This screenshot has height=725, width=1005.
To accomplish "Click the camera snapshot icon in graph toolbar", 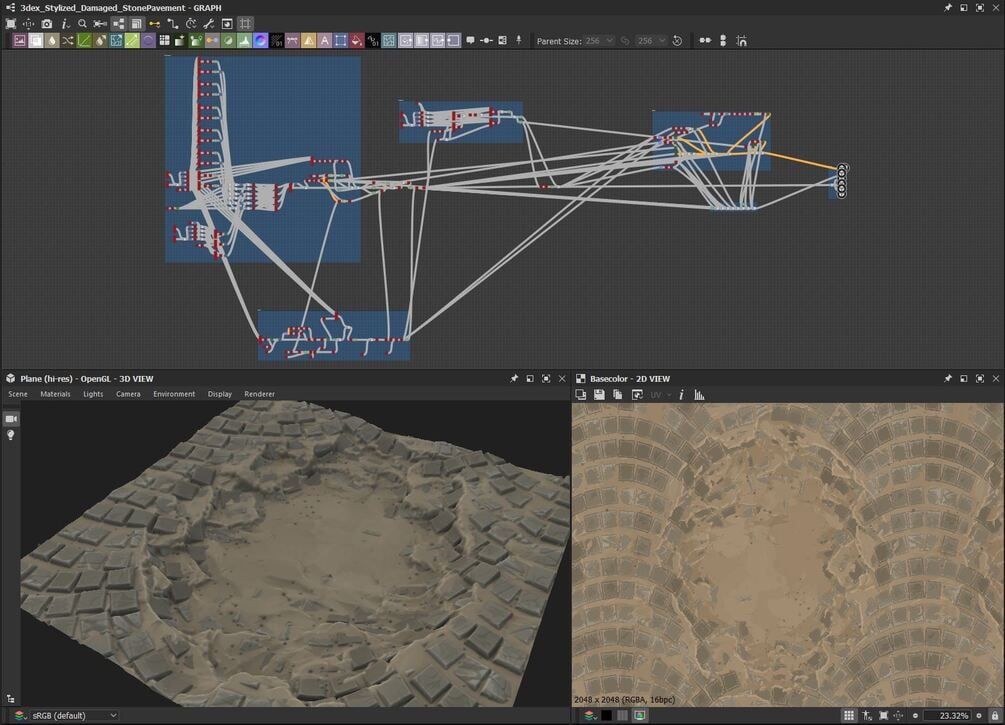I will 47,24.
